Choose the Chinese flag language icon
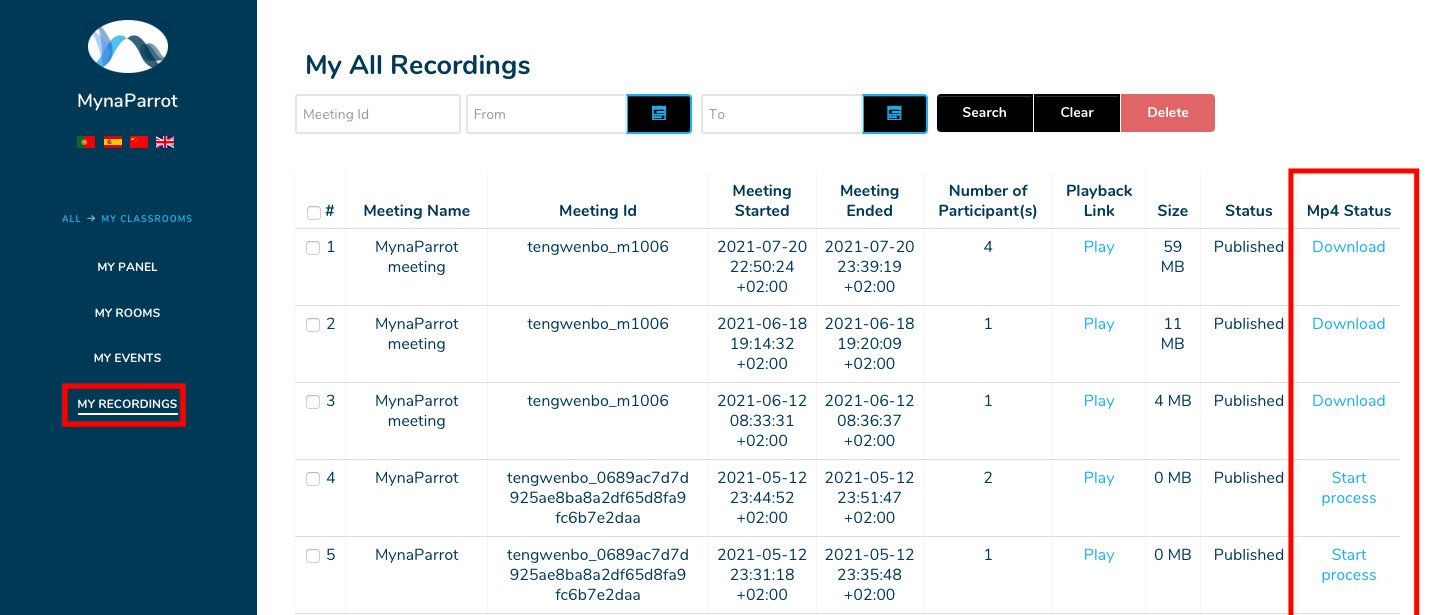Image resolution: width=1438 pixels, height=615 pixels. (139, 142)
